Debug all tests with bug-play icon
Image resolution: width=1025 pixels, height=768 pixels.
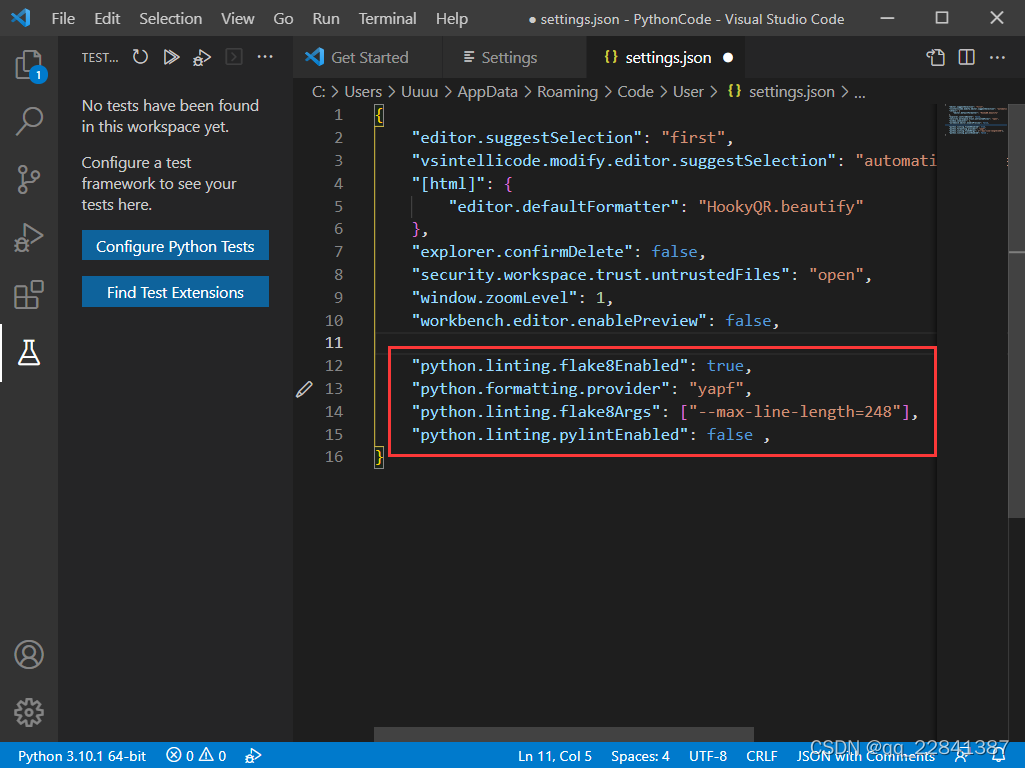[202, 58]
